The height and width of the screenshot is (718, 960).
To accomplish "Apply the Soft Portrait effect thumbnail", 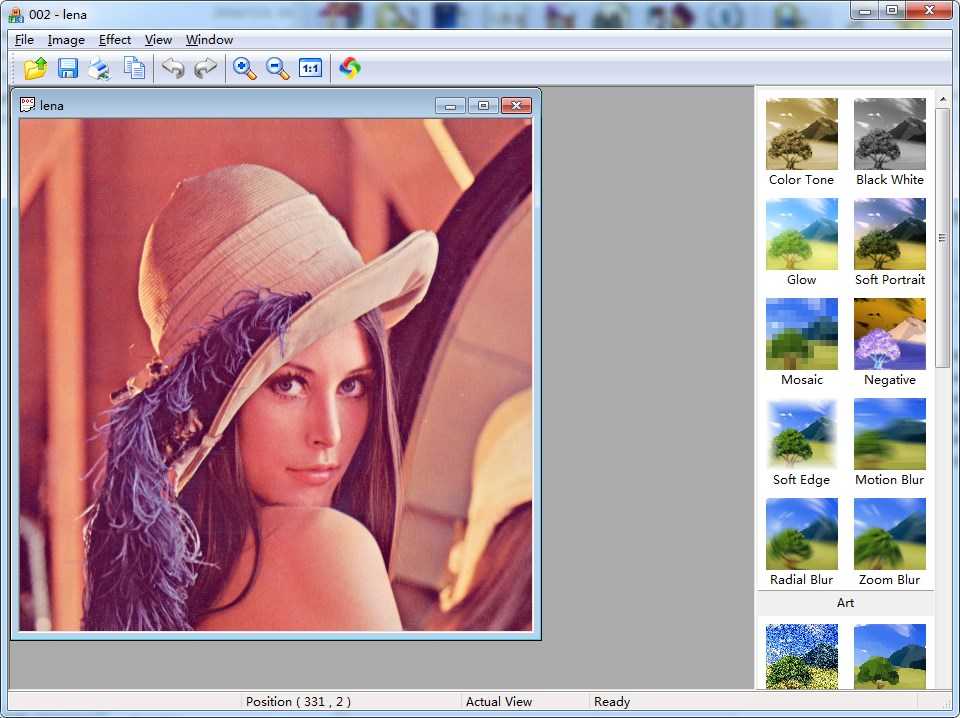I will [x=890, y=234].
